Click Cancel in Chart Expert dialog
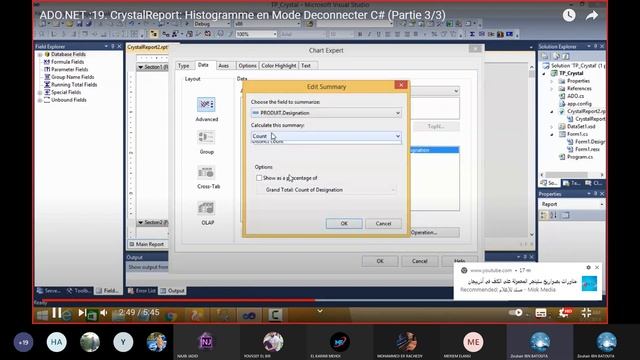640x360 pixels. (x=420, y=261)
